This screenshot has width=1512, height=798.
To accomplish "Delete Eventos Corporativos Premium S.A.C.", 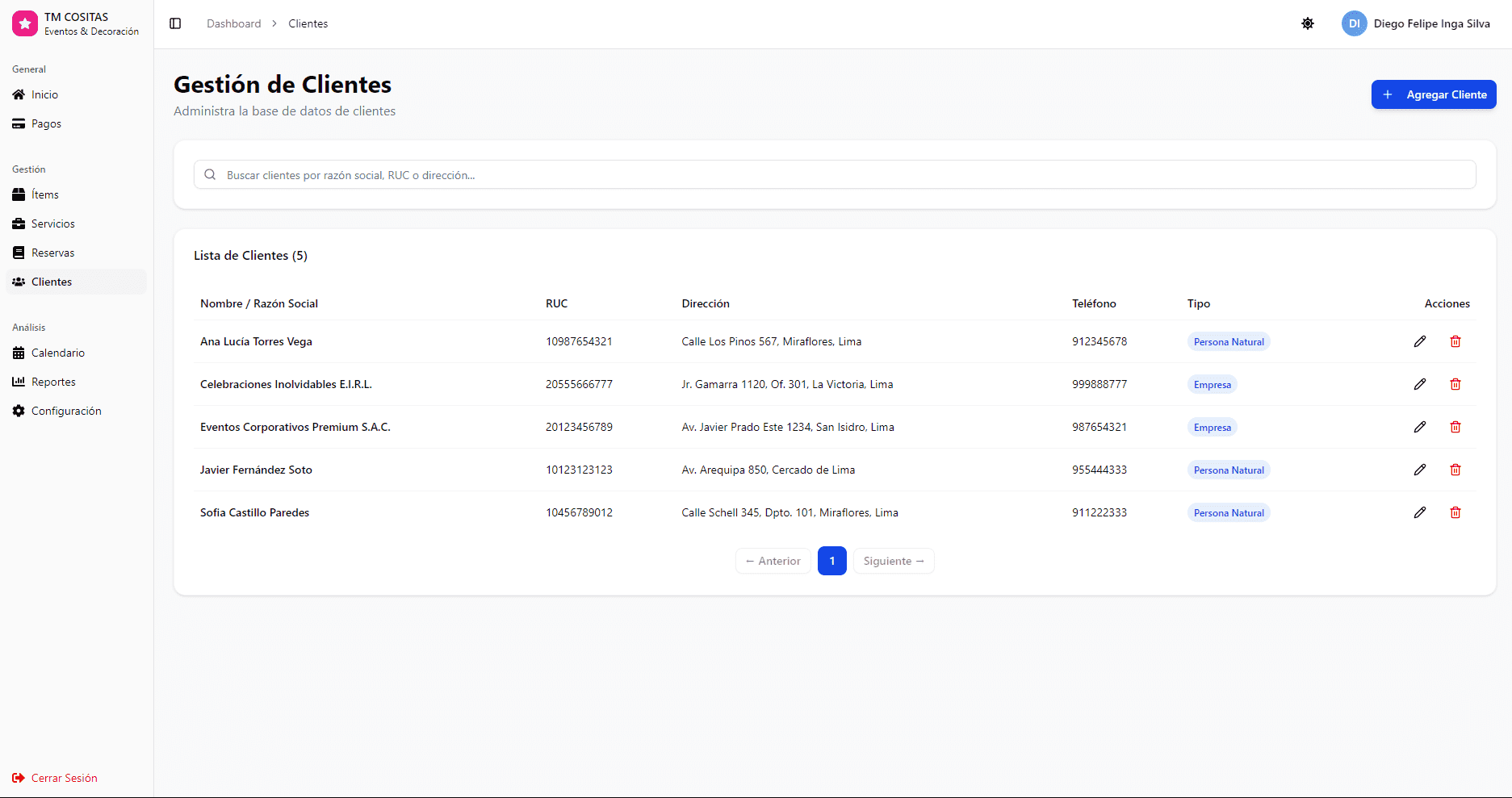I will 1455,427.
